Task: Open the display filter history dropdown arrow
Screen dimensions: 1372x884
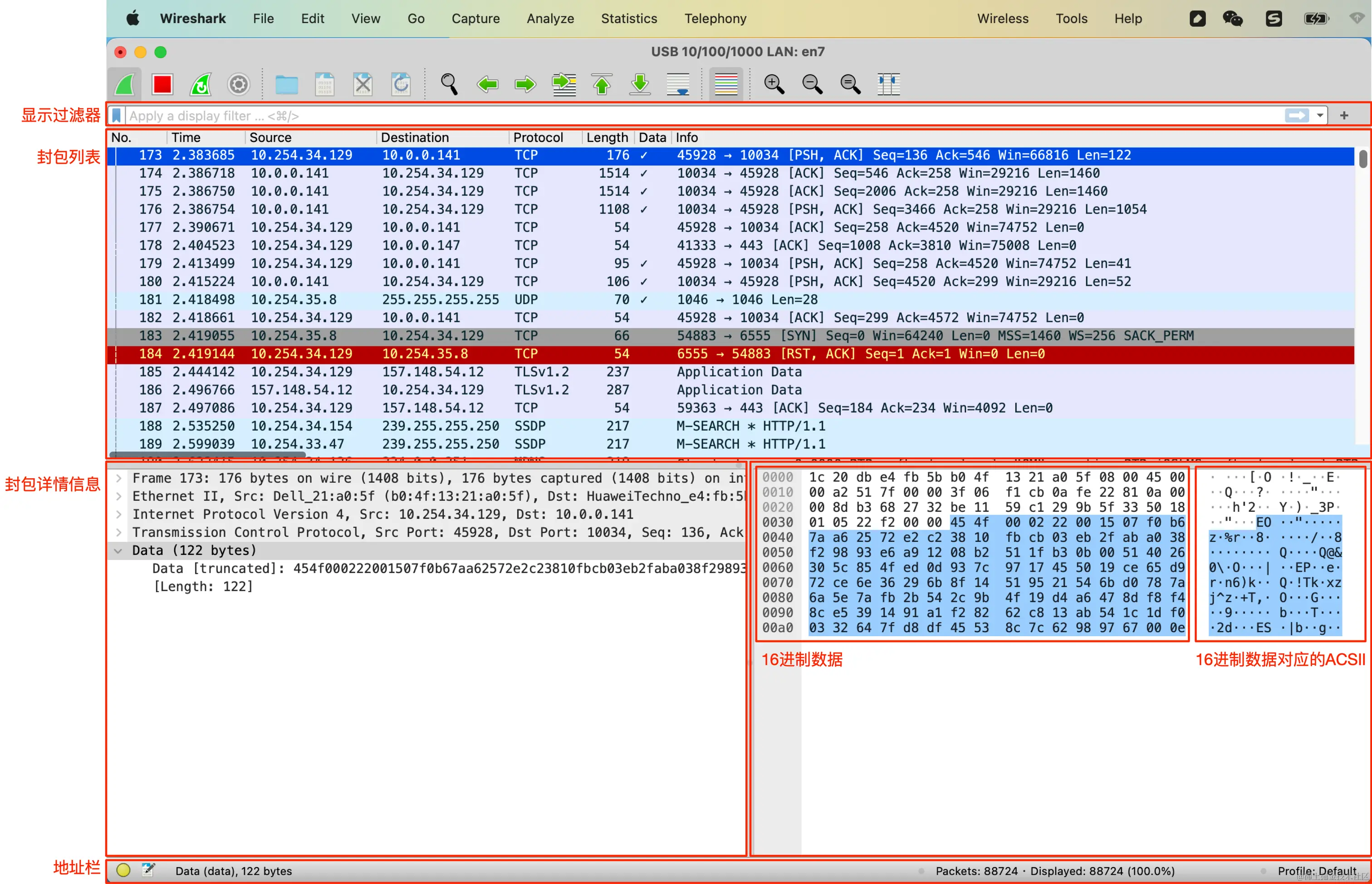Action: pos(1320,116)
